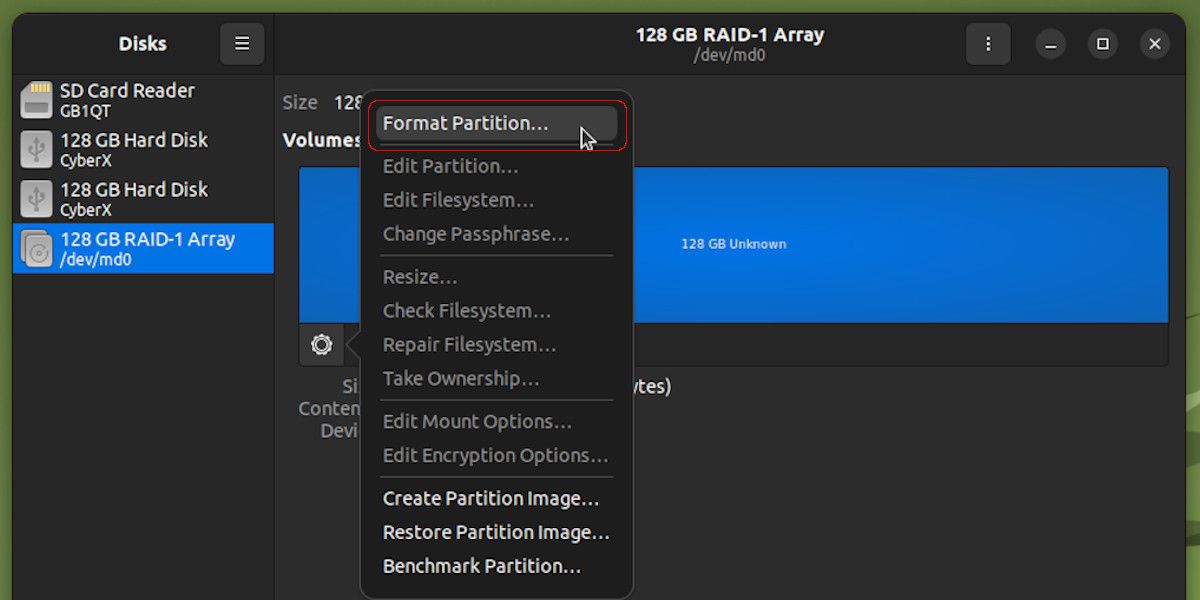
Task: Open the three-dot drive options menu
Action: tap(988, 43)
